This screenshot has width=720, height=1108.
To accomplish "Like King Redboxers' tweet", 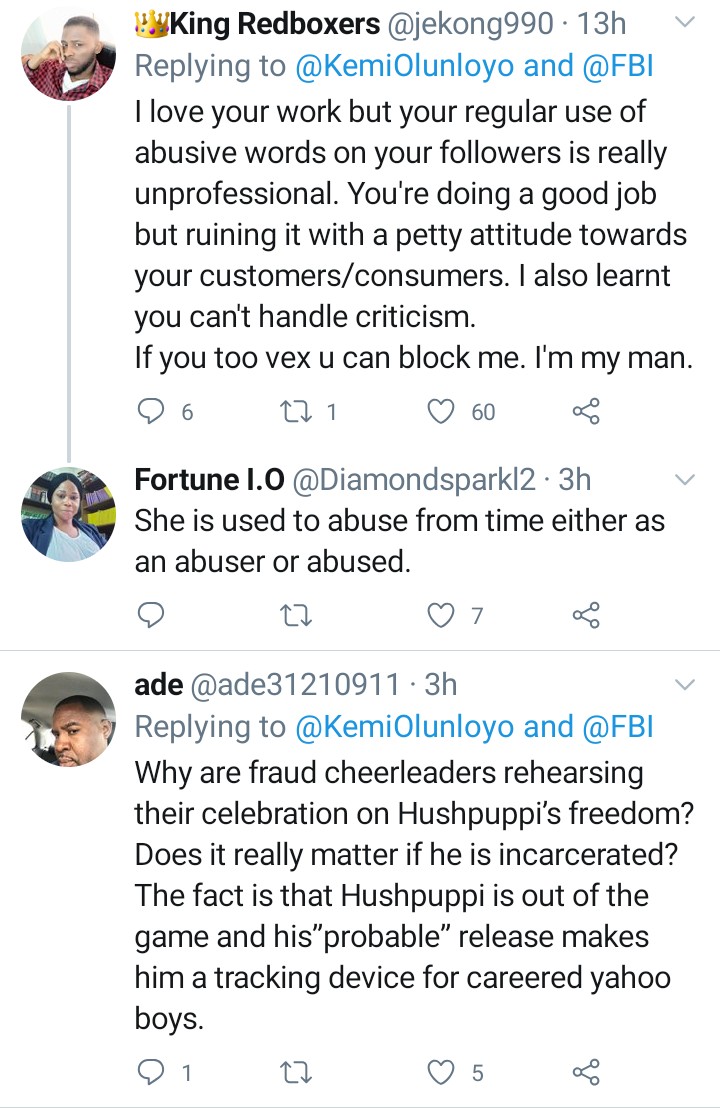I will coord(441,411).
